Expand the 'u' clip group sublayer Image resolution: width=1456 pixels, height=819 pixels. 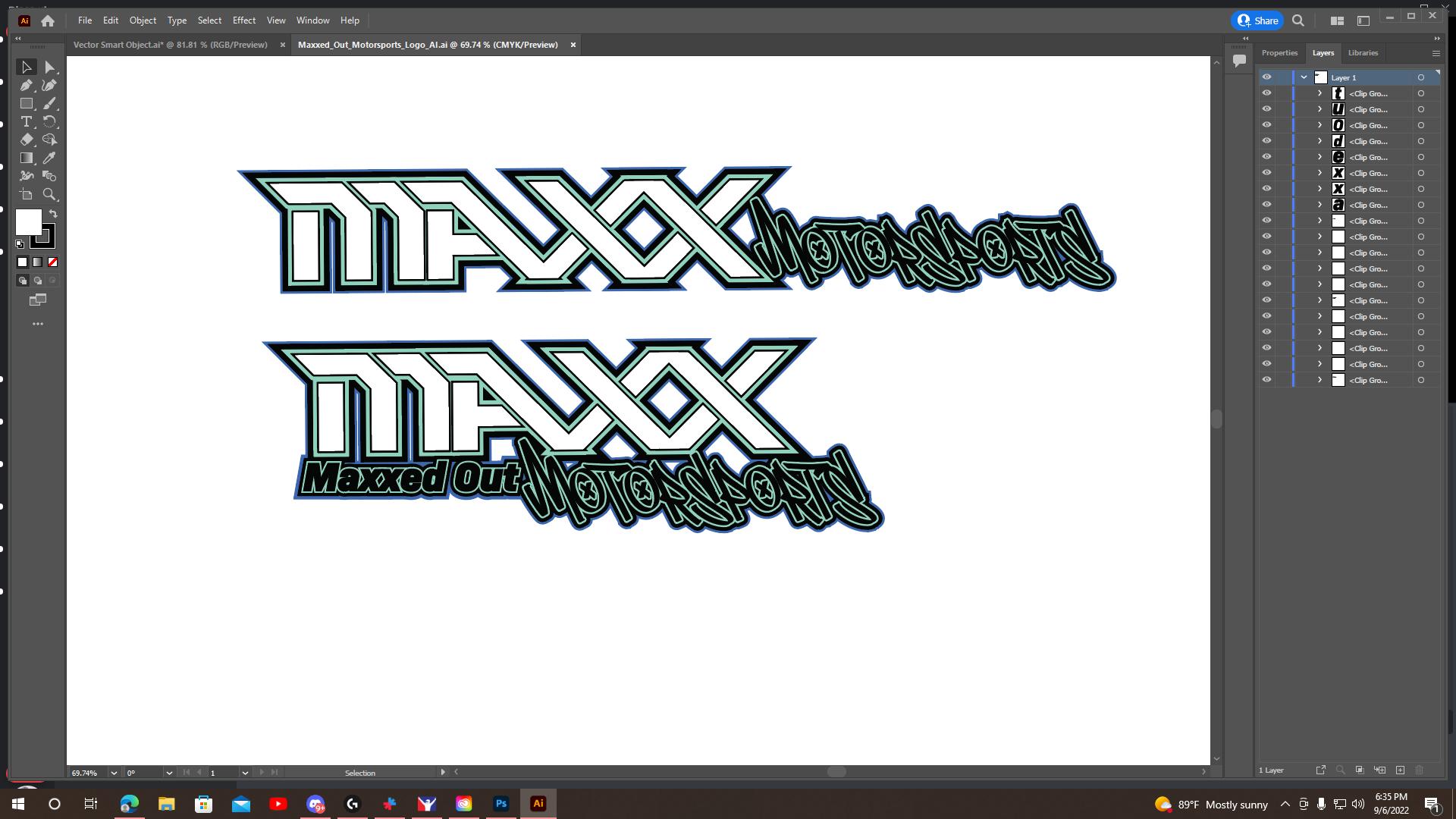click(x=1319, y=109)
